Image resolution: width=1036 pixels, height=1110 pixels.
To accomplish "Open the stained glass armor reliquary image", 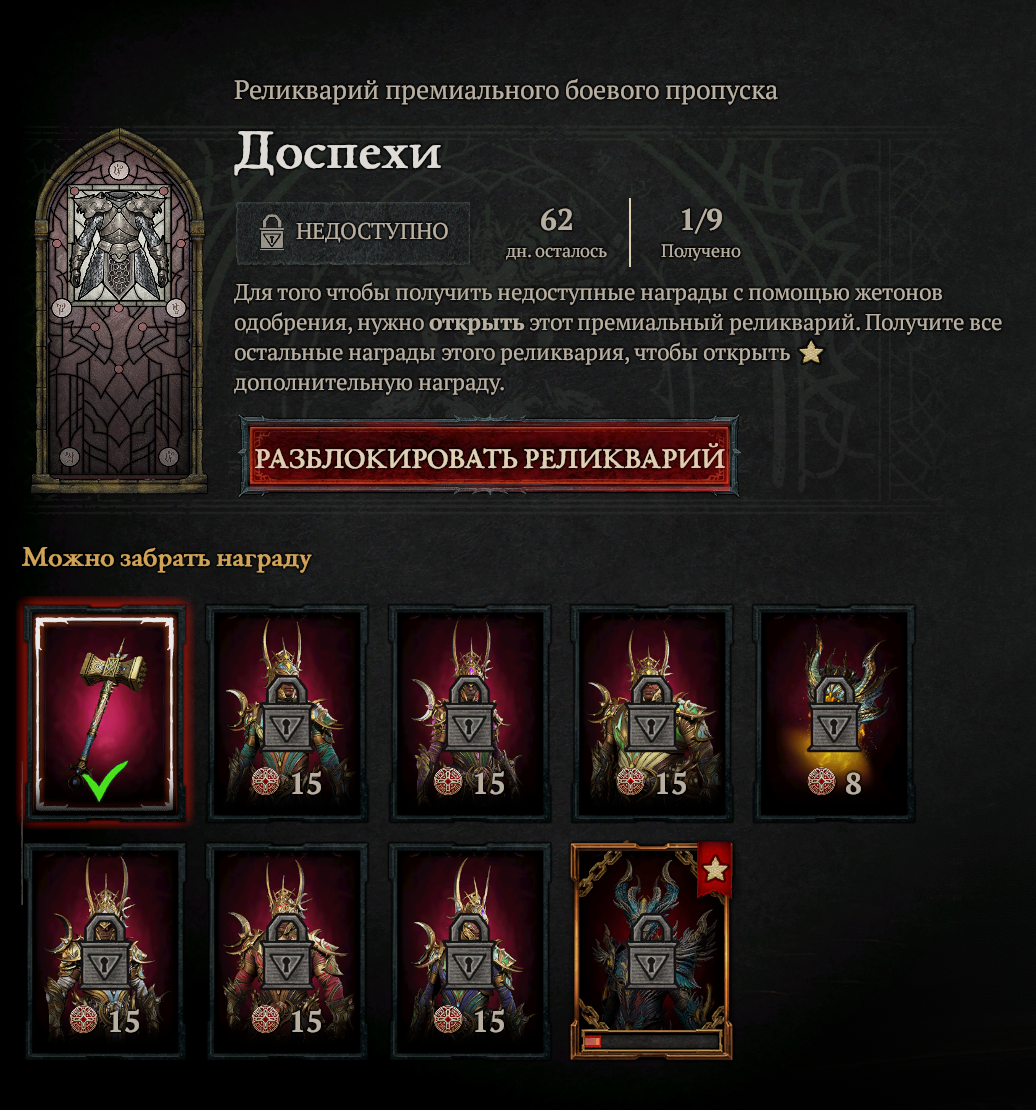I will (120, 310).
